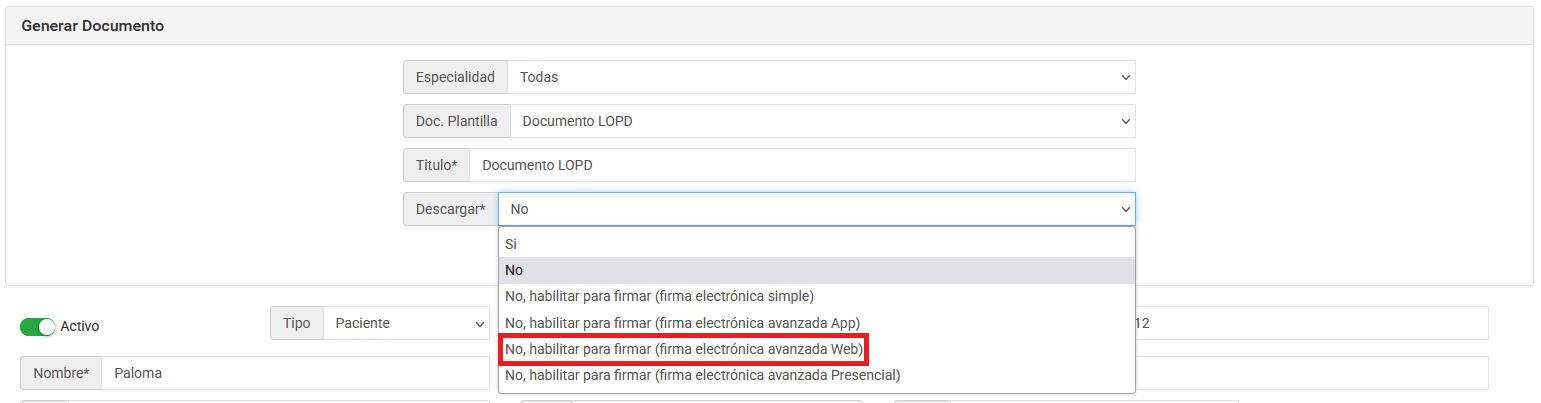Open the Tipo dropdown set to Paciente
Image resolution: width=1541 pixels, height=403 pixels.
(x=406, y=323)
